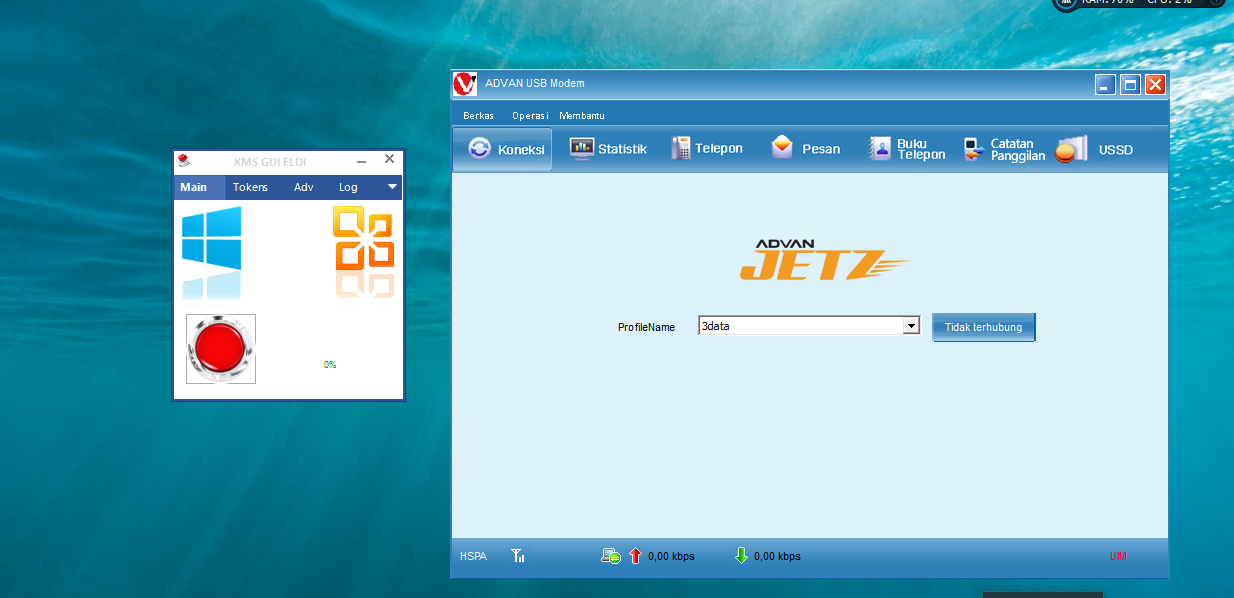The width and height of the screenshot is (1234, 598).
Task: Expand the ProfileName dropdown arrow
Action: tap(910, 326)
